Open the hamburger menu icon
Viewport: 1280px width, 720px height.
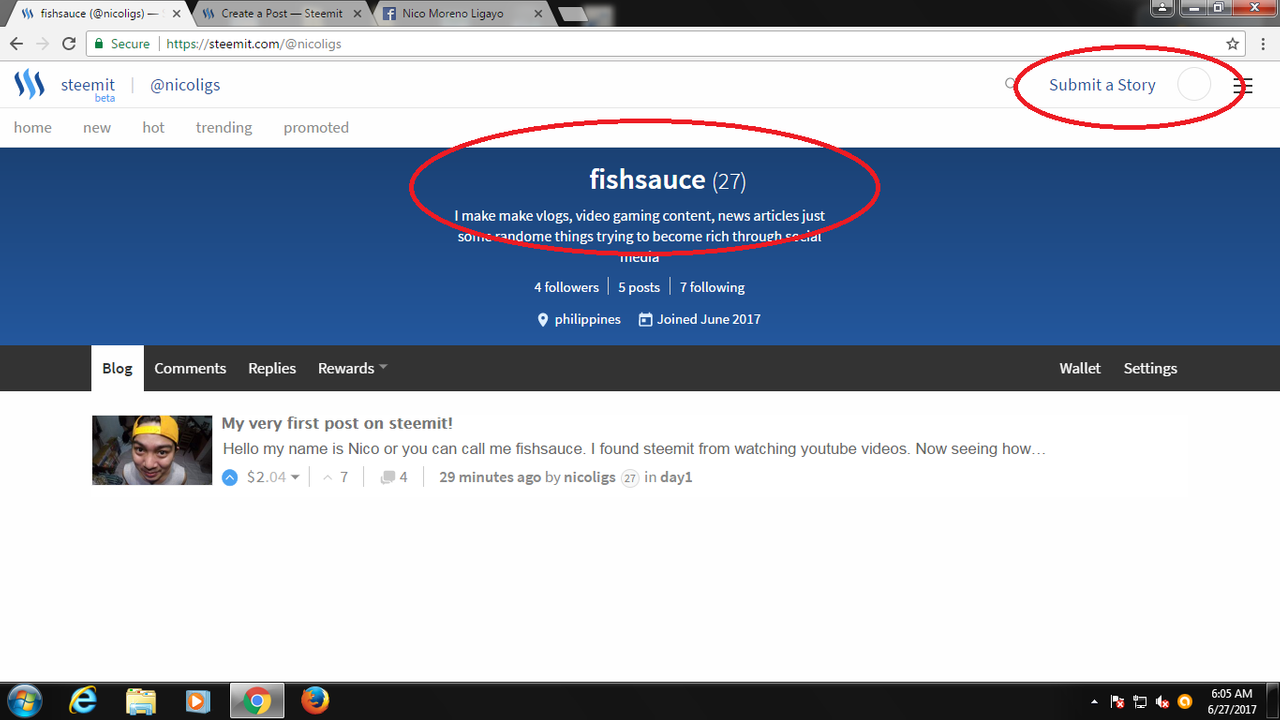click(1242, 86)
